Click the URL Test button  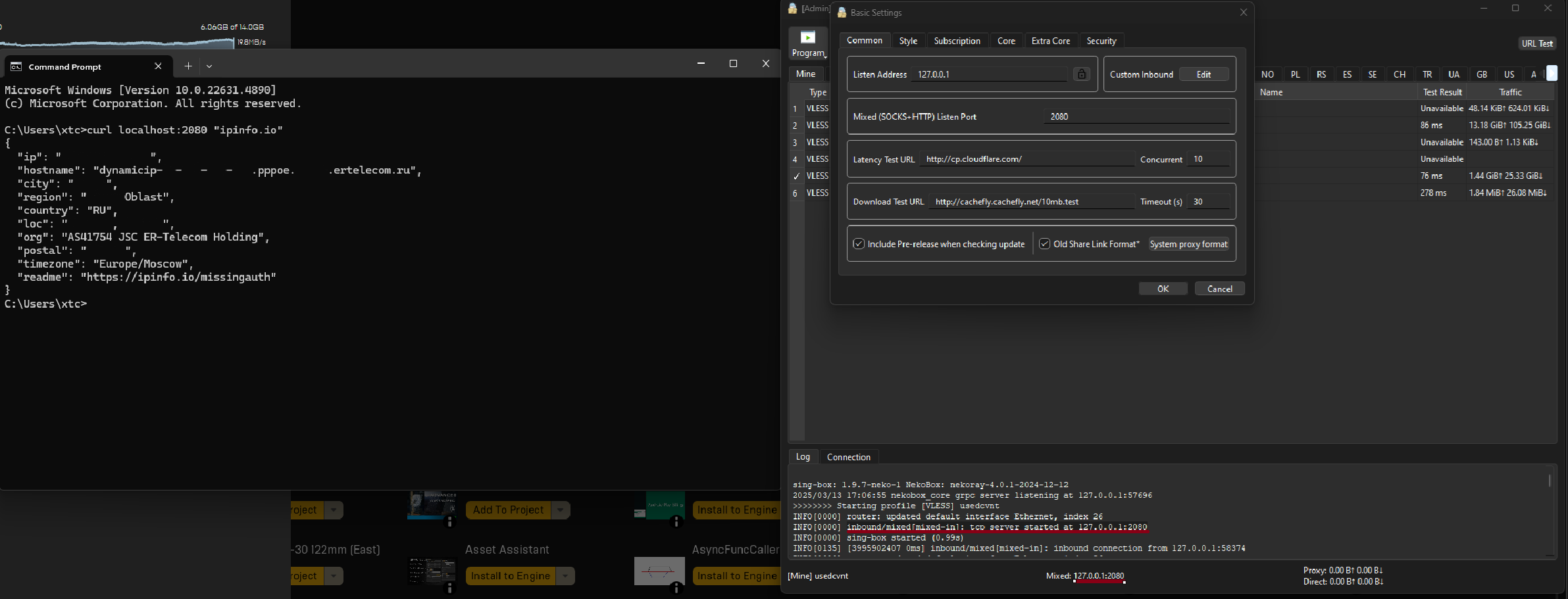tap(1537, 43)
